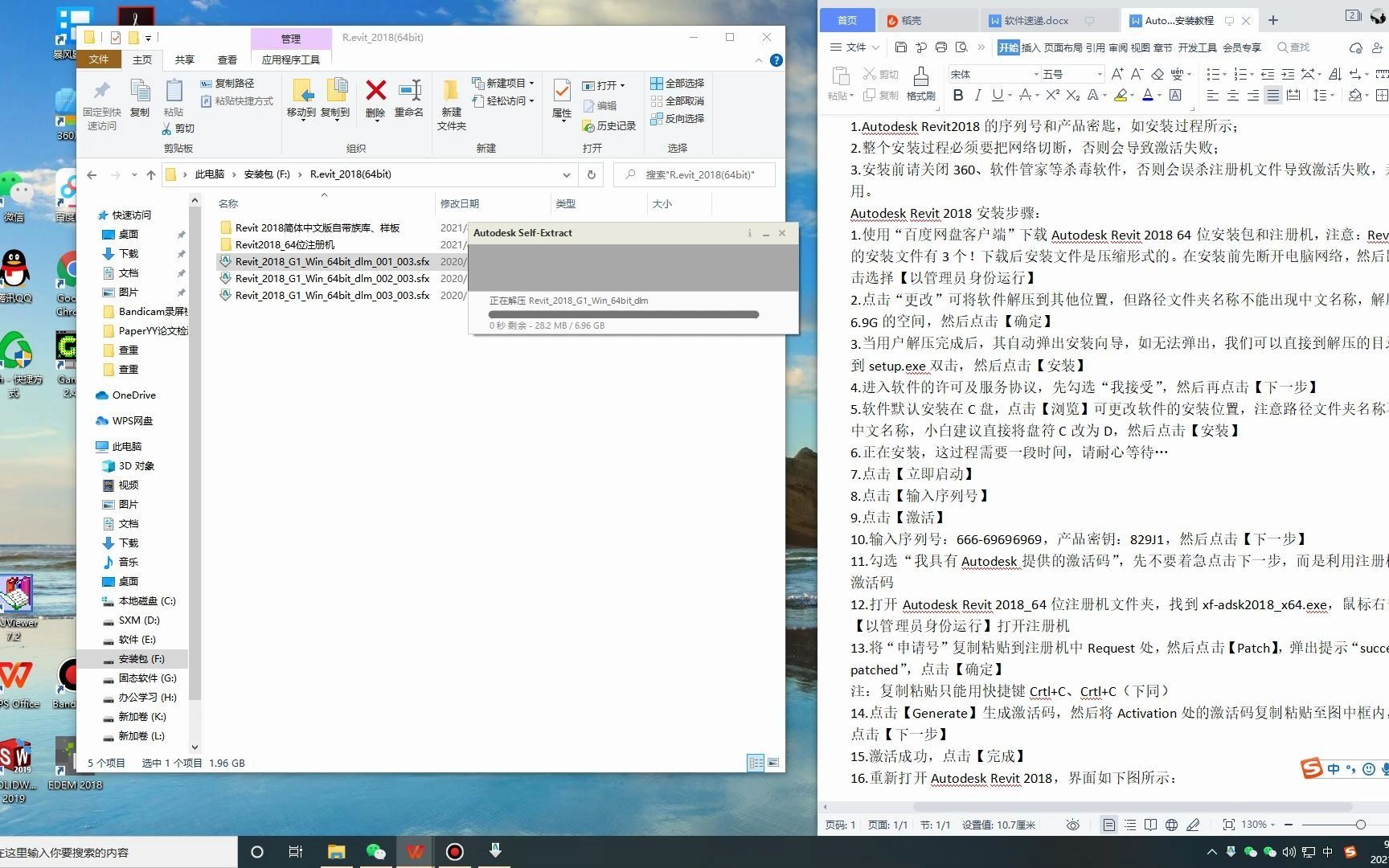Expand more WPS quick access tools

point(981,47)
